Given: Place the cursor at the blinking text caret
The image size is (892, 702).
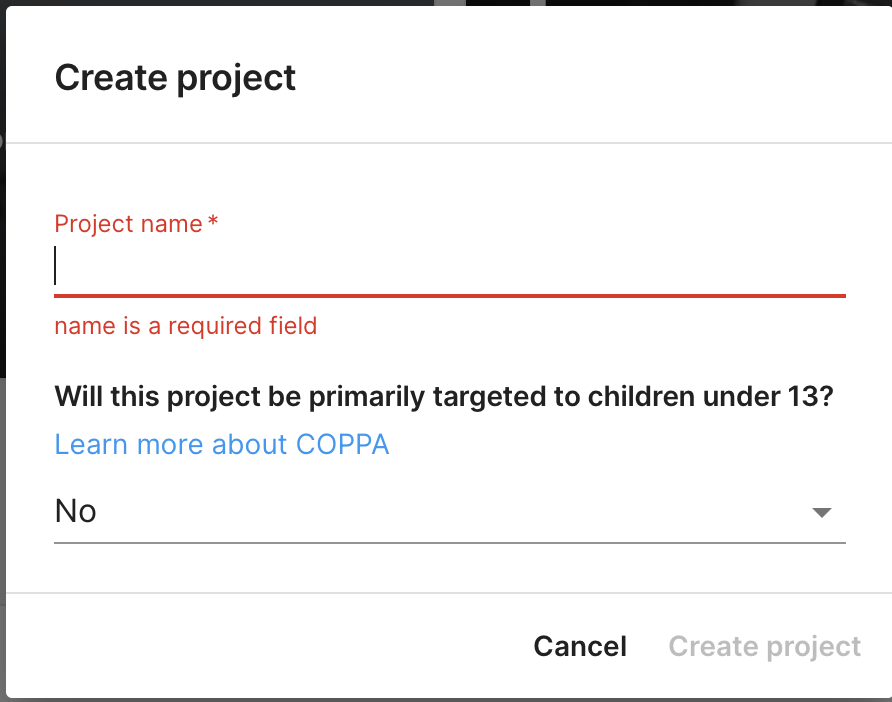Looking at the screenshot, I should [56, 267].
